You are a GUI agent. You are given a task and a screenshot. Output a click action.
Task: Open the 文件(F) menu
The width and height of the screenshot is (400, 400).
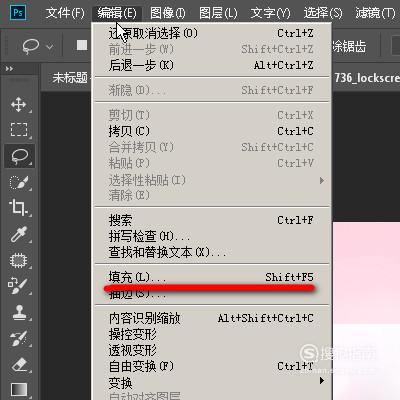(x=65, y=13)
